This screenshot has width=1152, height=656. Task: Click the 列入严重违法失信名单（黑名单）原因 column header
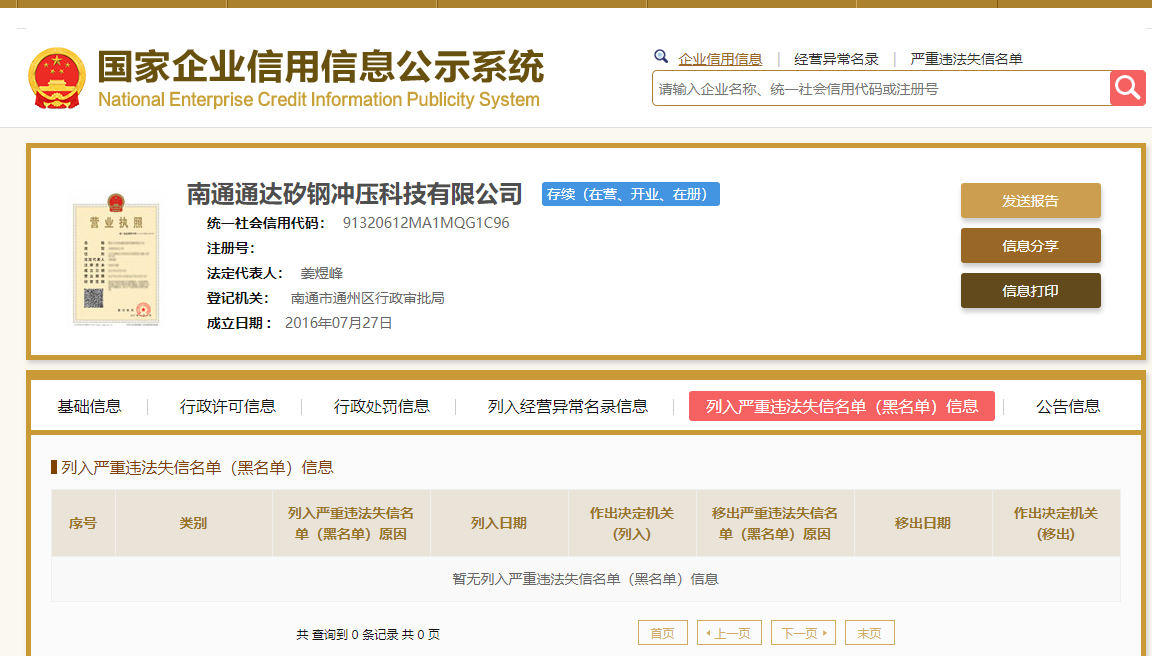pos(351,523)
